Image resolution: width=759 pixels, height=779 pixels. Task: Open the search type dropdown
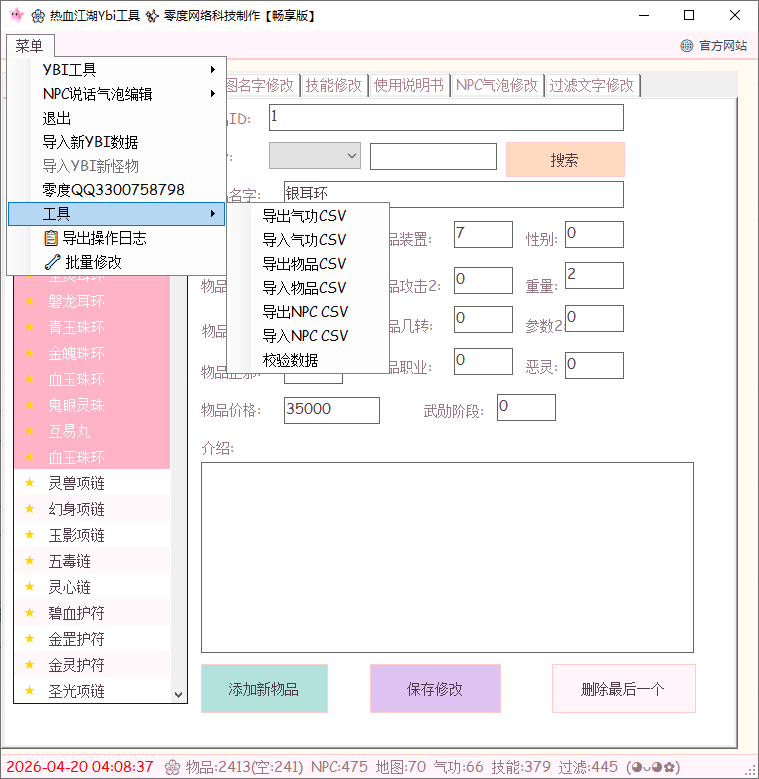[315, 156]
